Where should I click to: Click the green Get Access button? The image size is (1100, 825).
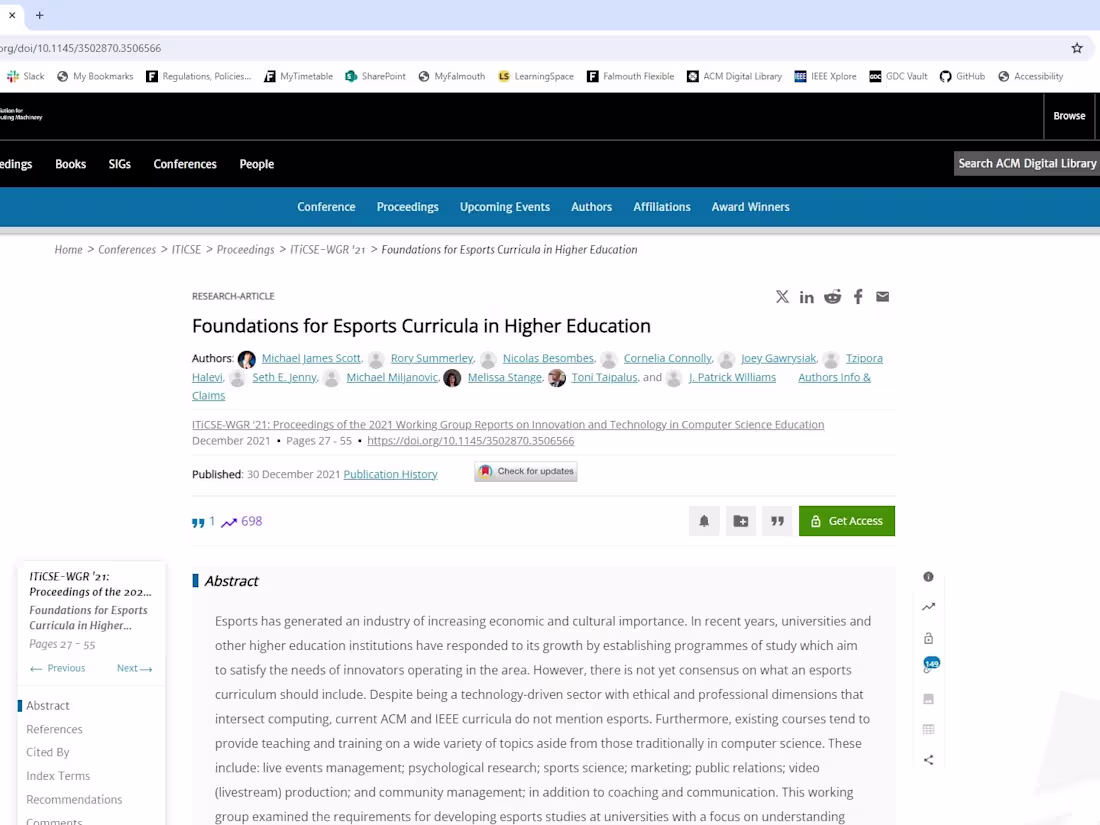tap(847, 520)
